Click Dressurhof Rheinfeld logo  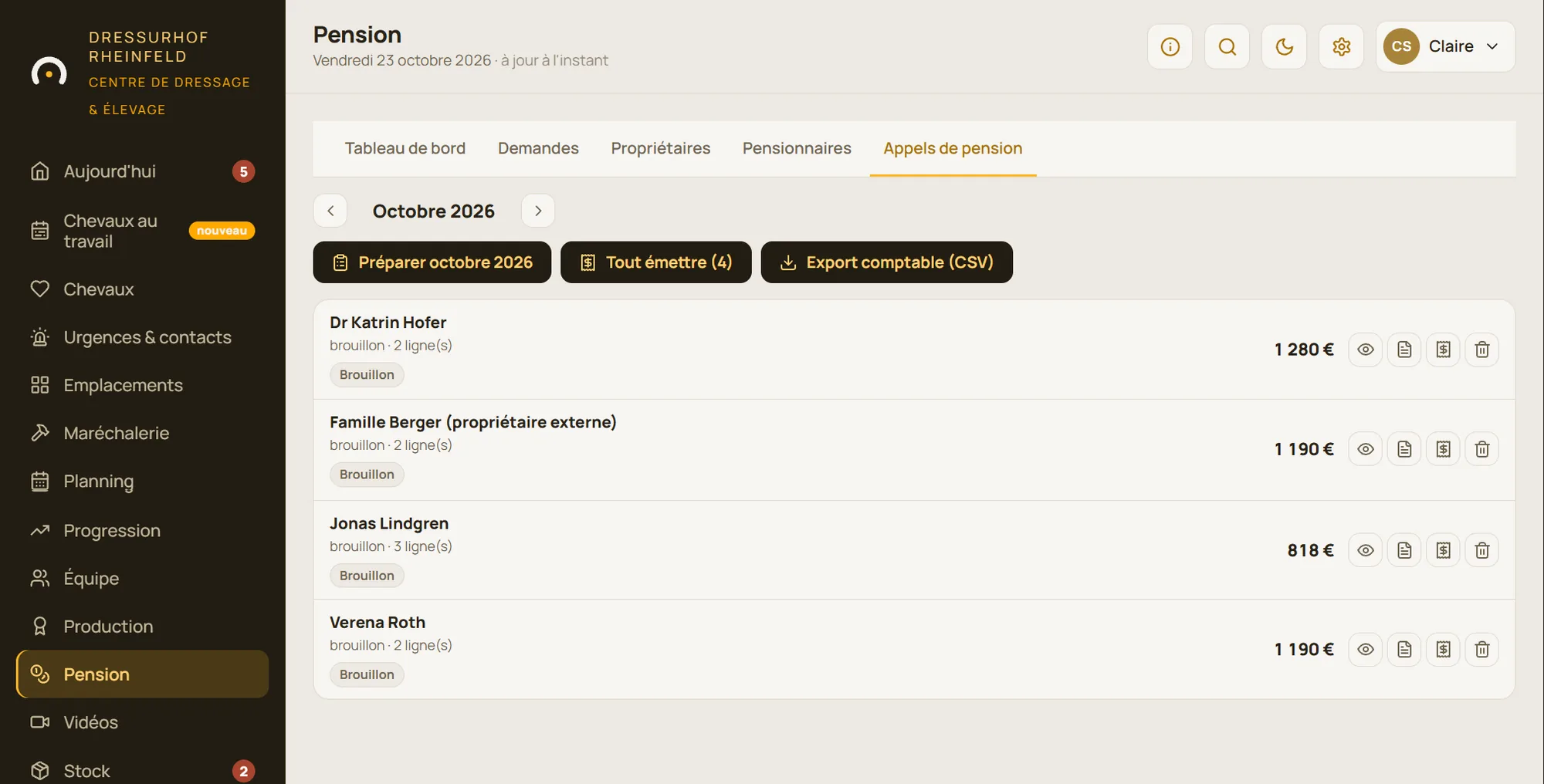(x=49, y=73)
